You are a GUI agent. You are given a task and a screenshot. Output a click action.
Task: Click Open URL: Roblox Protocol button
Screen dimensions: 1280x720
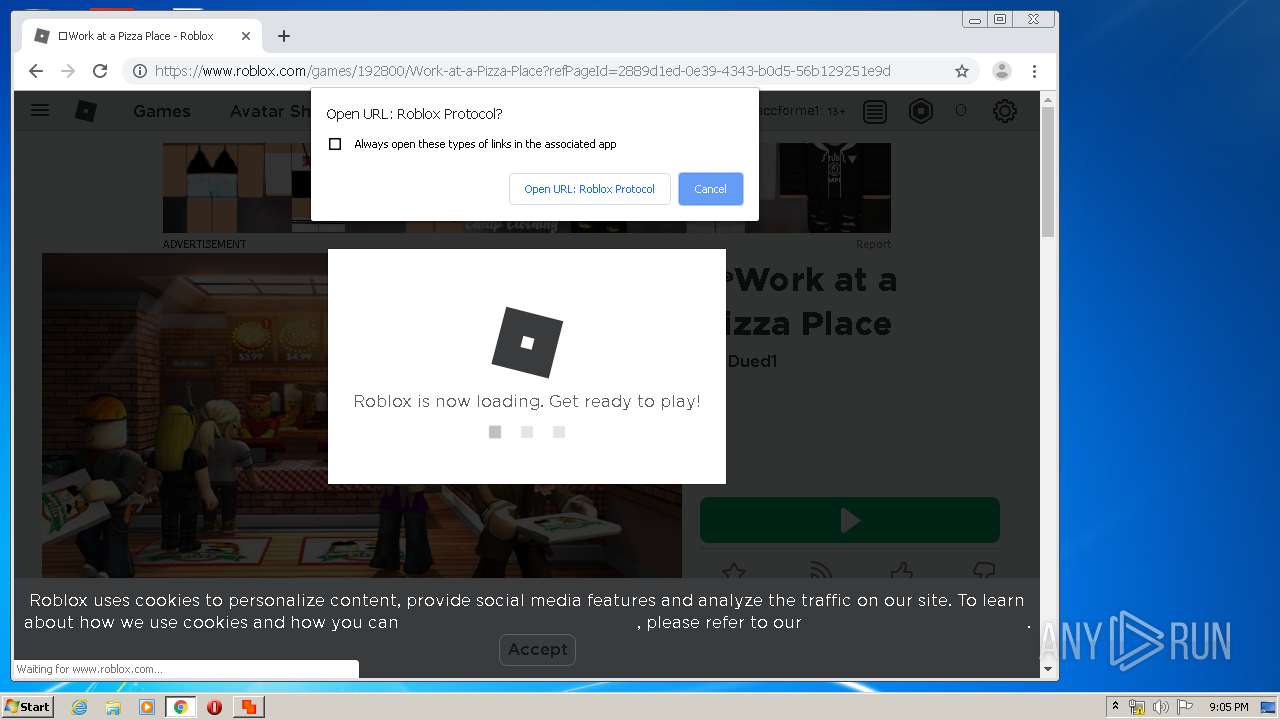click(x=590, y=189)
